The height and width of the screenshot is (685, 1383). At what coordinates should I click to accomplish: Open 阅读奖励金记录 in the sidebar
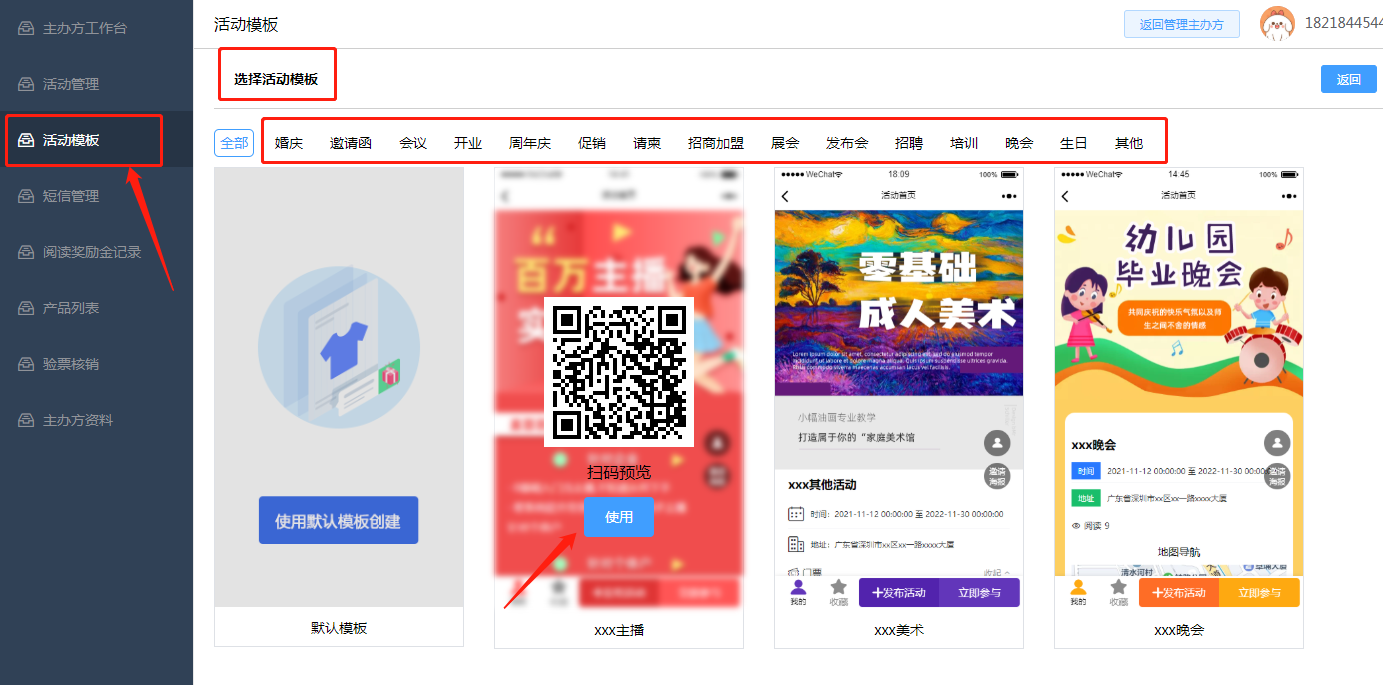click(x=92, y=252)
